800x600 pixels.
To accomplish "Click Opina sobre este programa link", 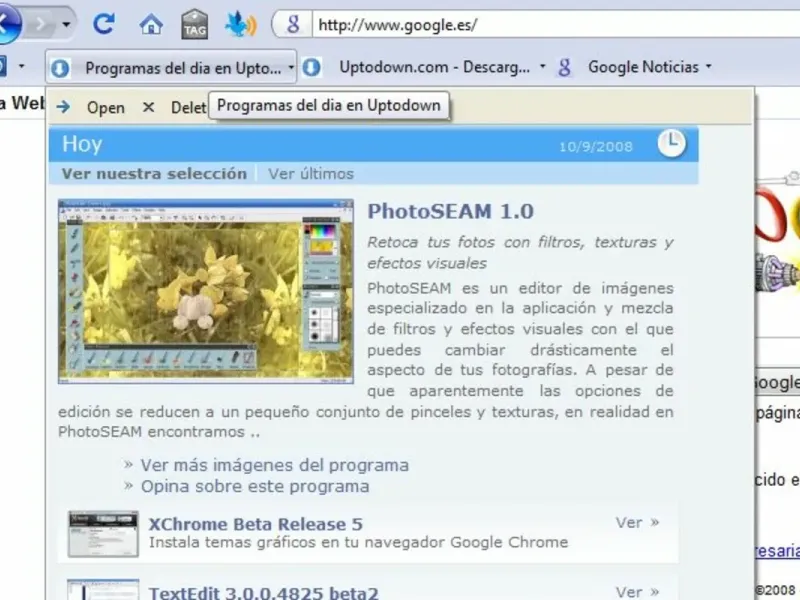I will (x=255, y=486).
